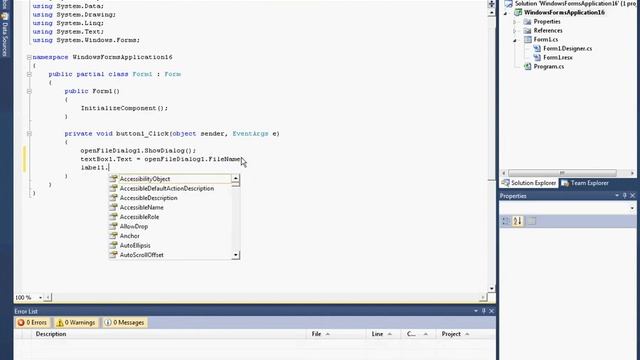Select Form1.cs in Solution Explorer
640x360 pixels.
click(546, 40)
